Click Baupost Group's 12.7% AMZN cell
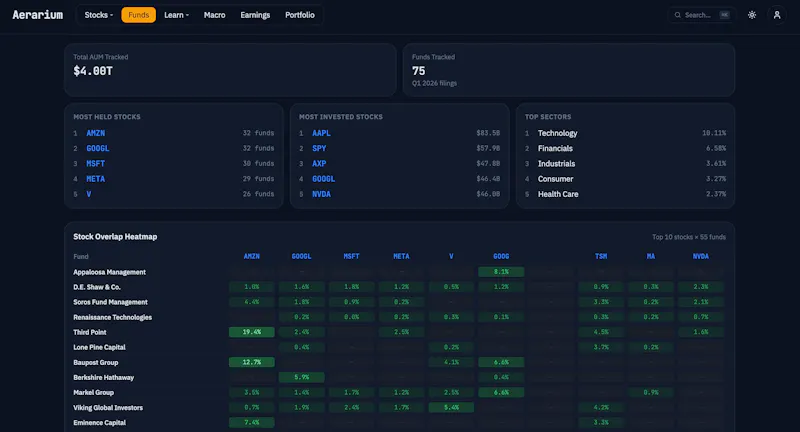Image resolution: width=800 pixels, height=432 pixels. click(x=252, y=362)
